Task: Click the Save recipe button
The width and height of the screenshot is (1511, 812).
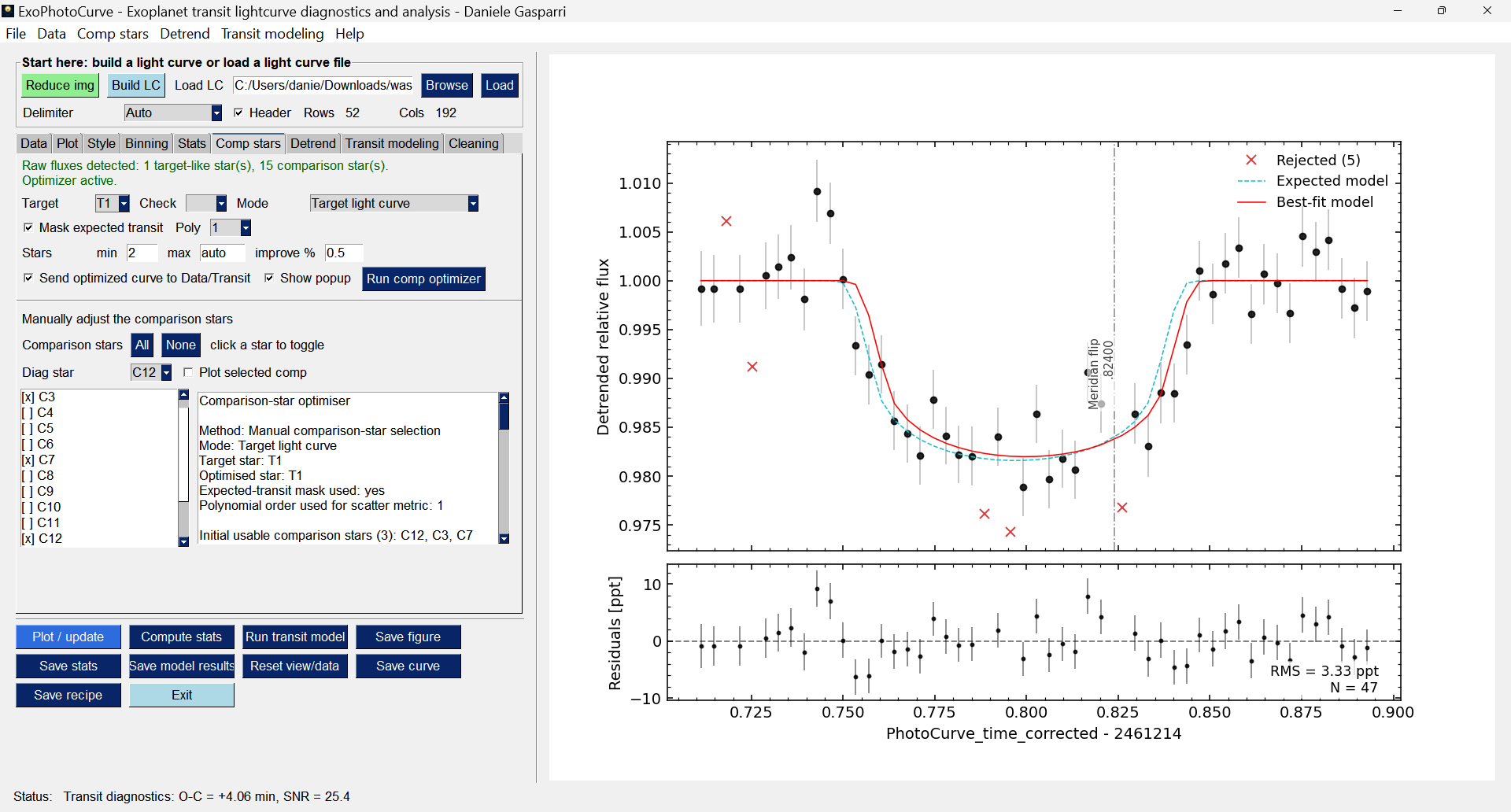Action: click(x=68, y=695)
